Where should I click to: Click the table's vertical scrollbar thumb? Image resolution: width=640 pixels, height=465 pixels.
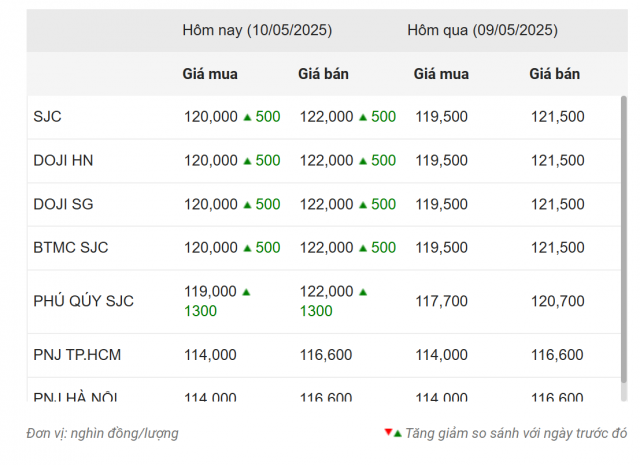point(624,239)
